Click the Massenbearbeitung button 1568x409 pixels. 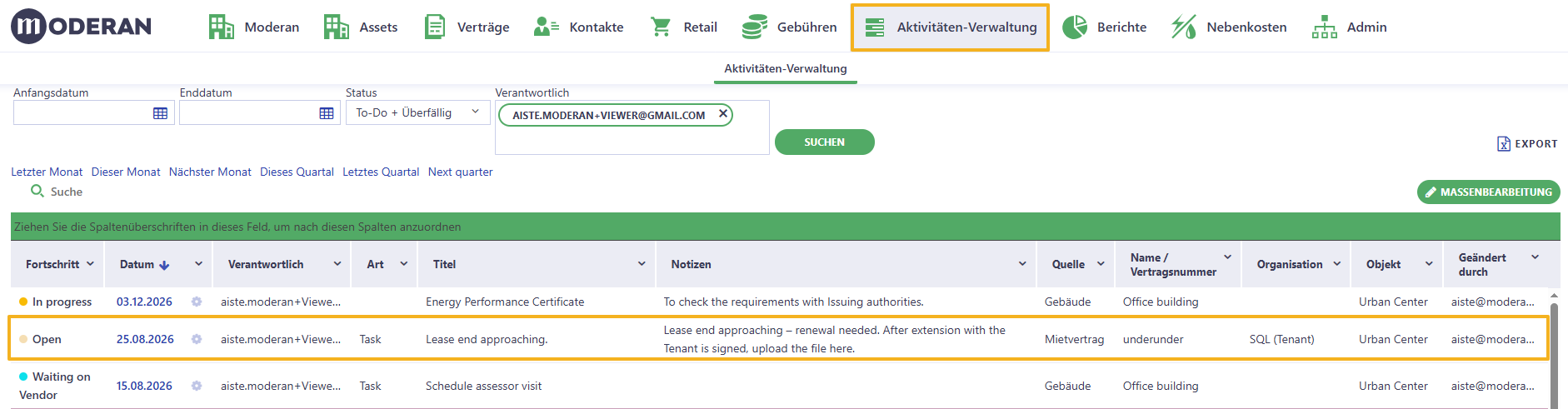(x=1488, y=192)
